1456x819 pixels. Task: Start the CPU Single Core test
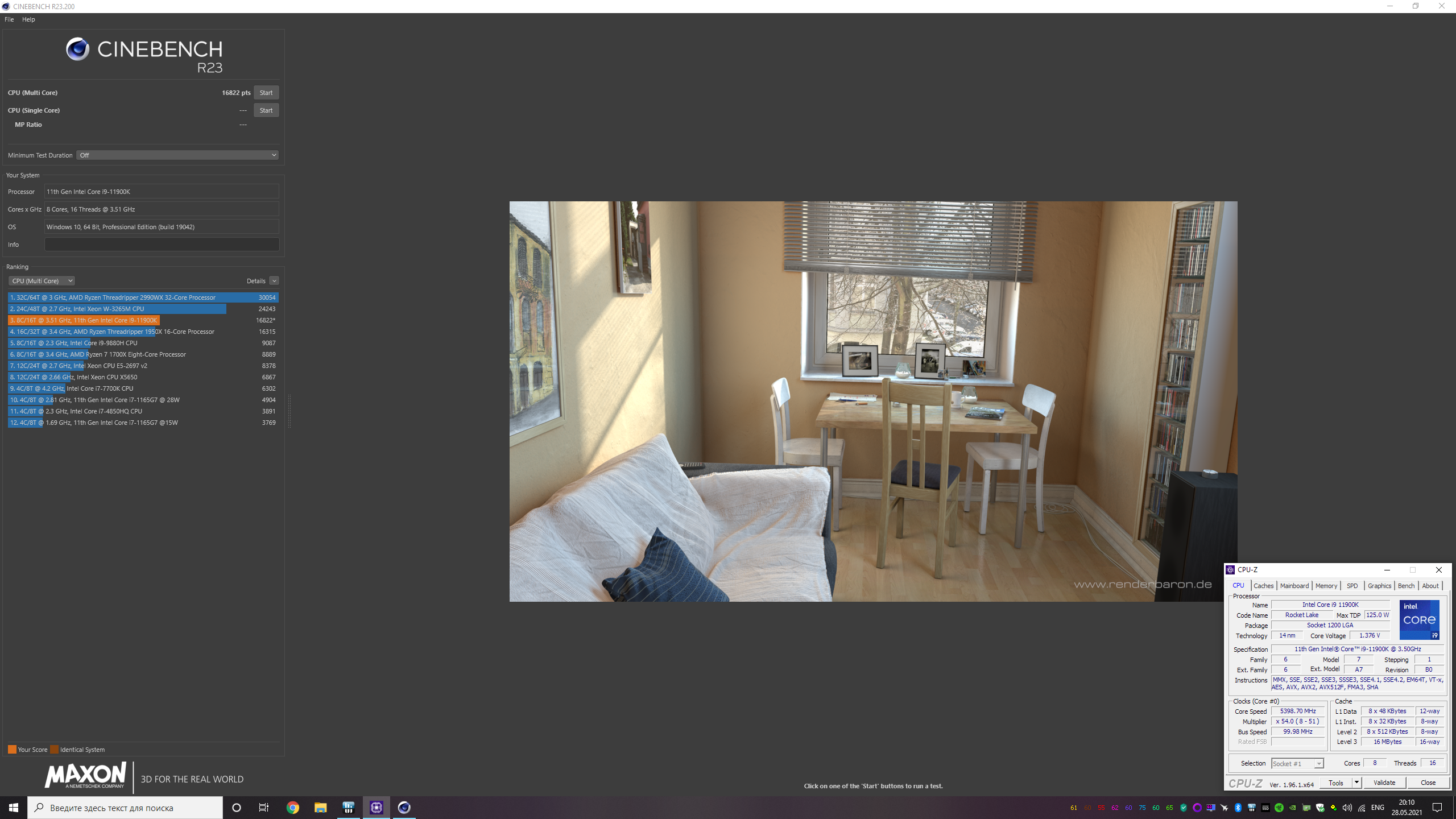[x=266, y=110]
